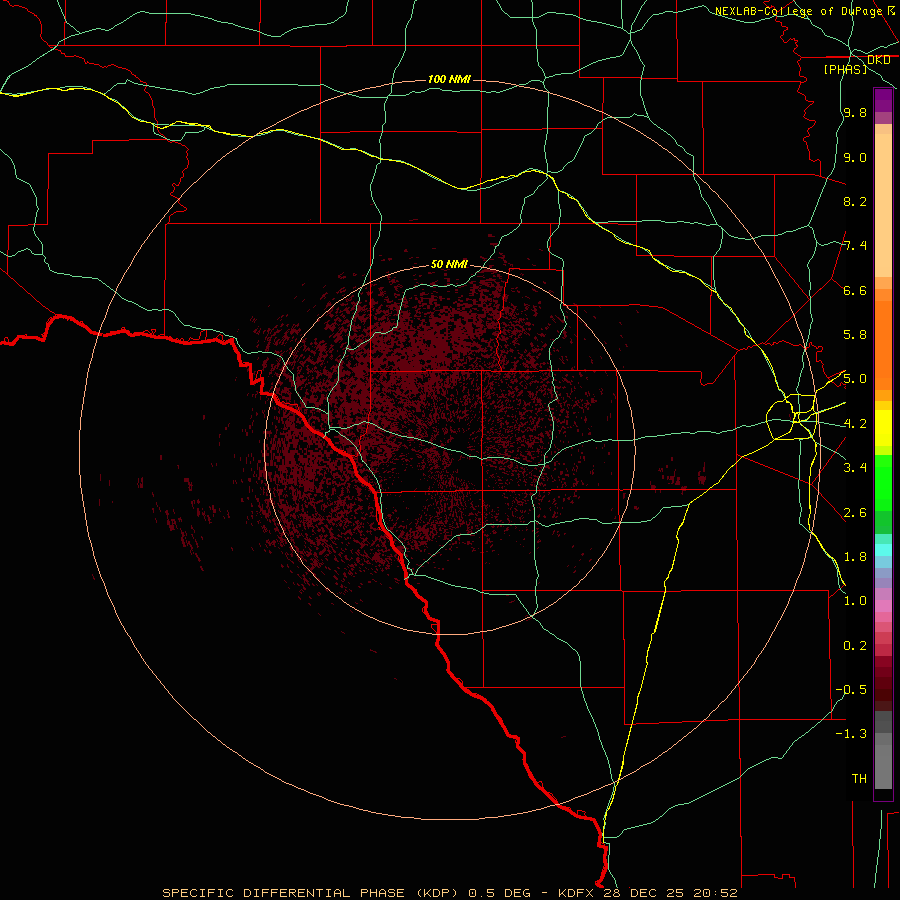Click the purple band atop the color bar
Screen dimensions: 900x900
pyautogui.click(x=883, y=101)
